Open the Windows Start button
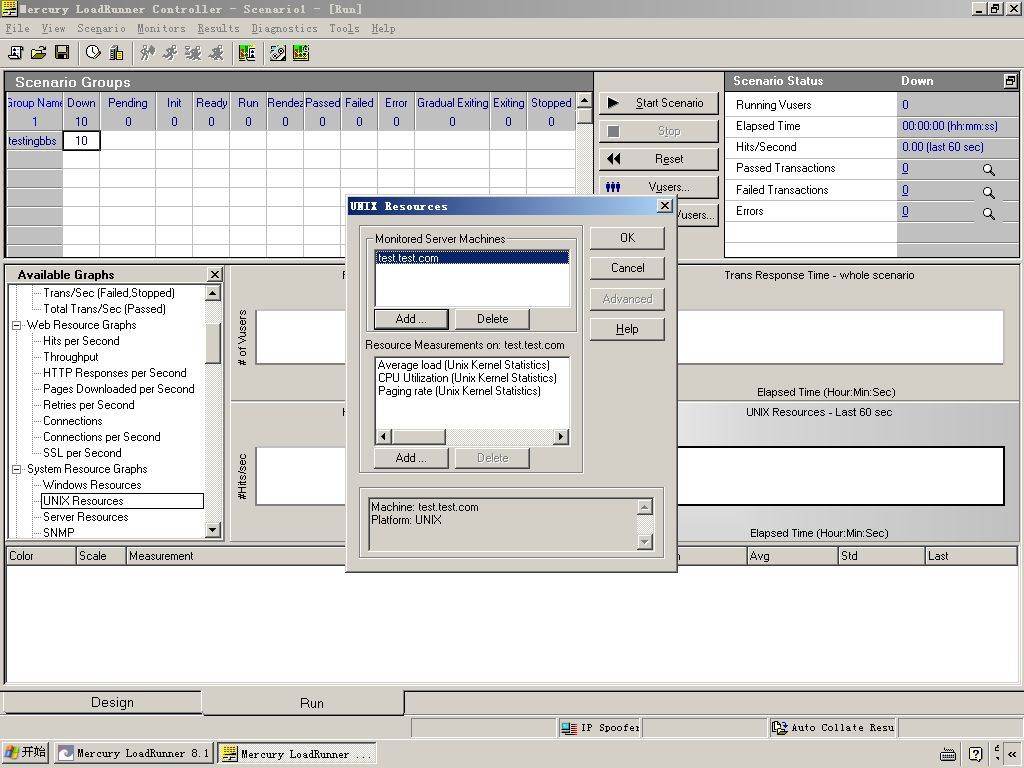The image size is (1024, 768). tap(25, 752)
